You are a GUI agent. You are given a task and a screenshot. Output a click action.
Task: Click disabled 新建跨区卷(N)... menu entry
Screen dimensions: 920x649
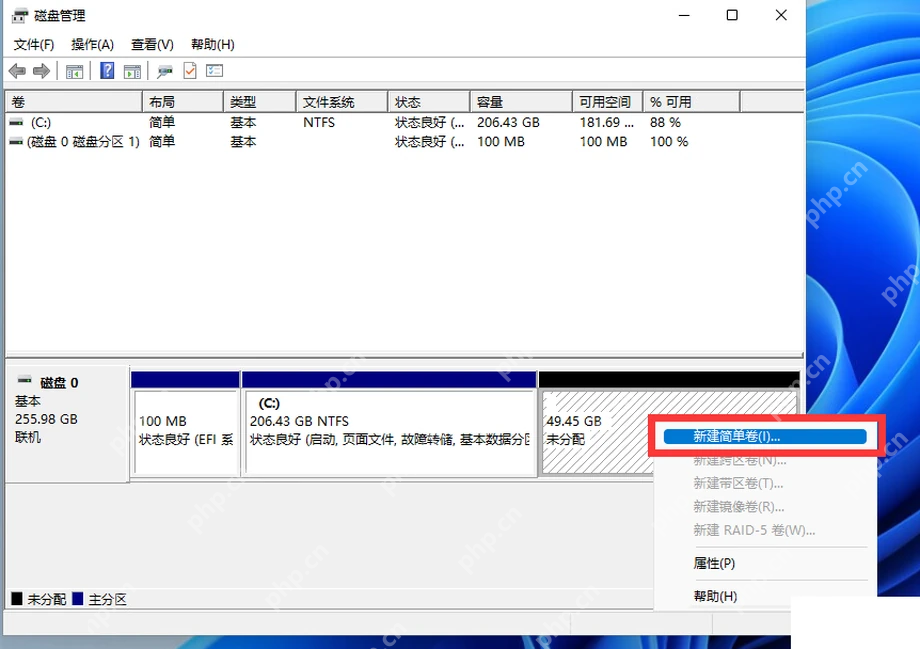740,460
